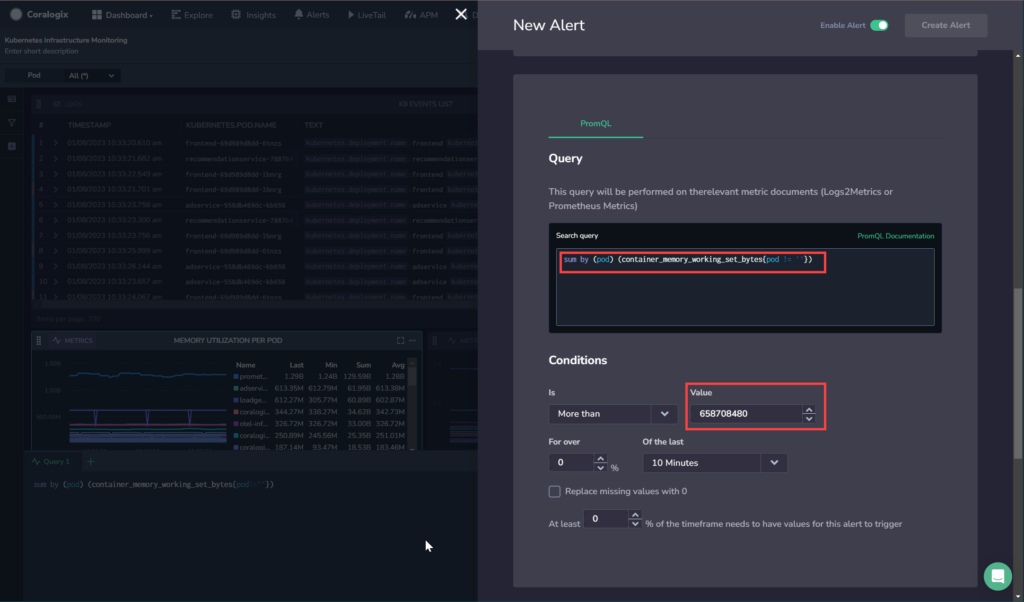The image size is (1024, 602).
Task: Click the Coralogix logo
Action: (39, 14)
